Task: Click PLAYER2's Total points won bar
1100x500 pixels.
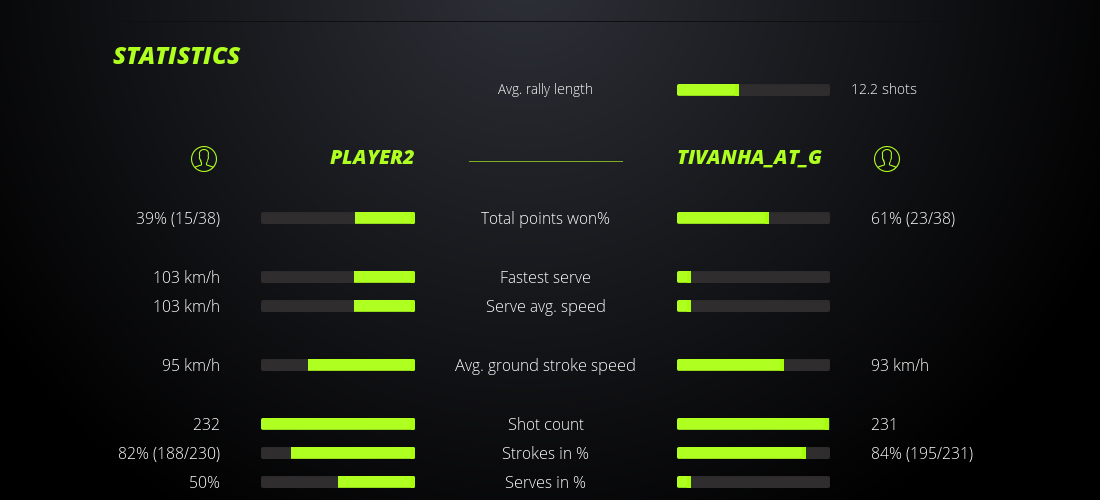Action: [x=338, y=218]
